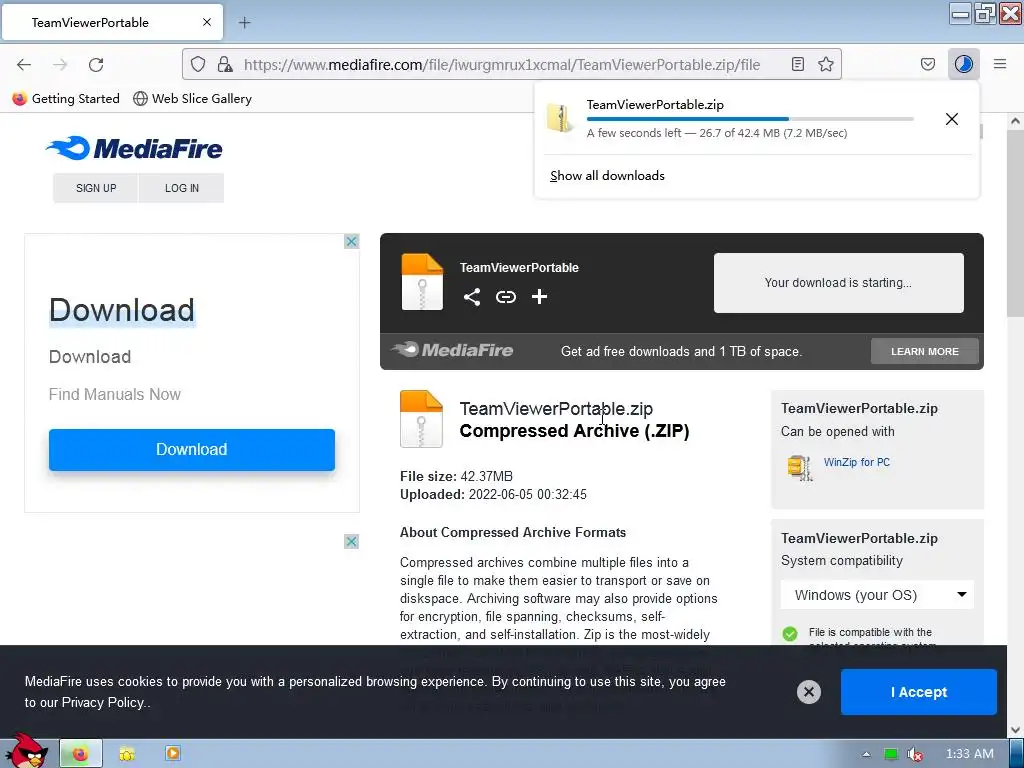
Task: Click the padlock site information icon
Action: [225, 64]
